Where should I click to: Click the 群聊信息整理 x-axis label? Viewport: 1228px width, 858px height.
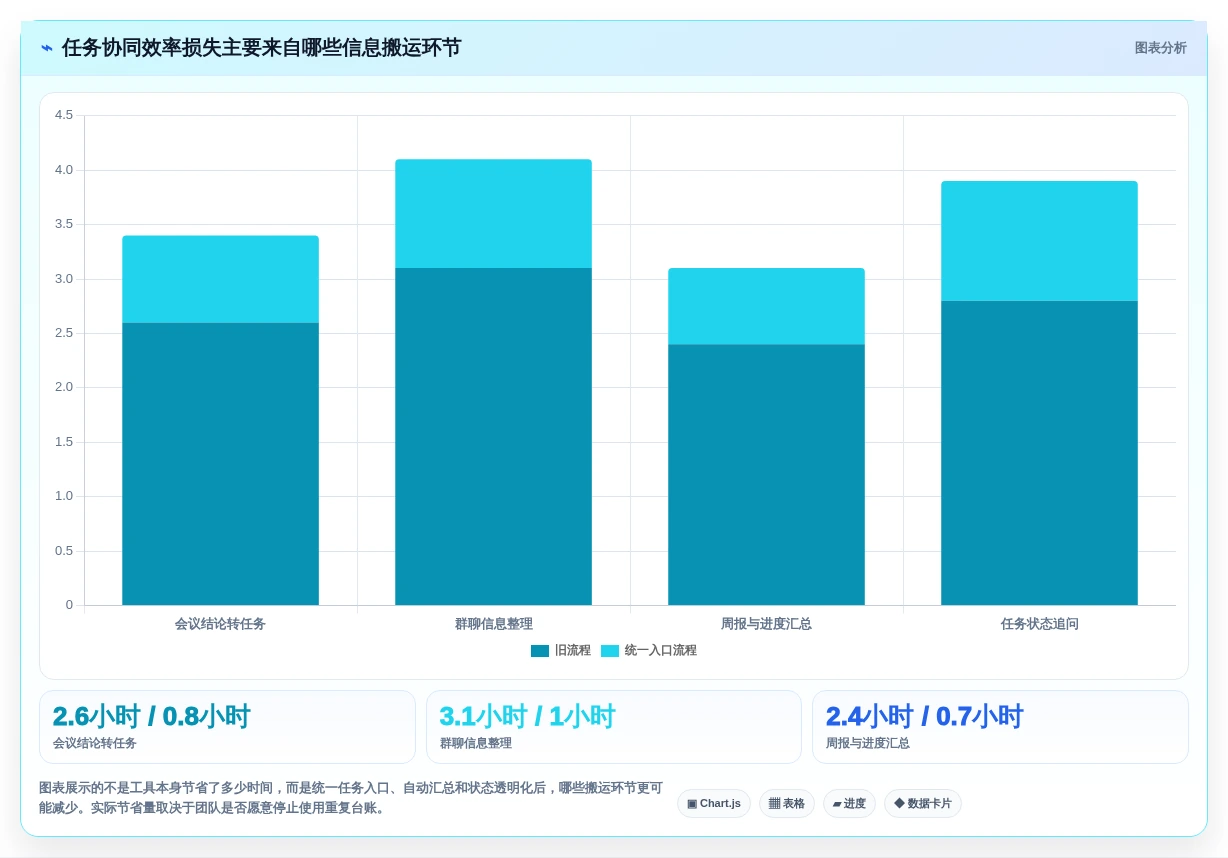click(493, 624)
